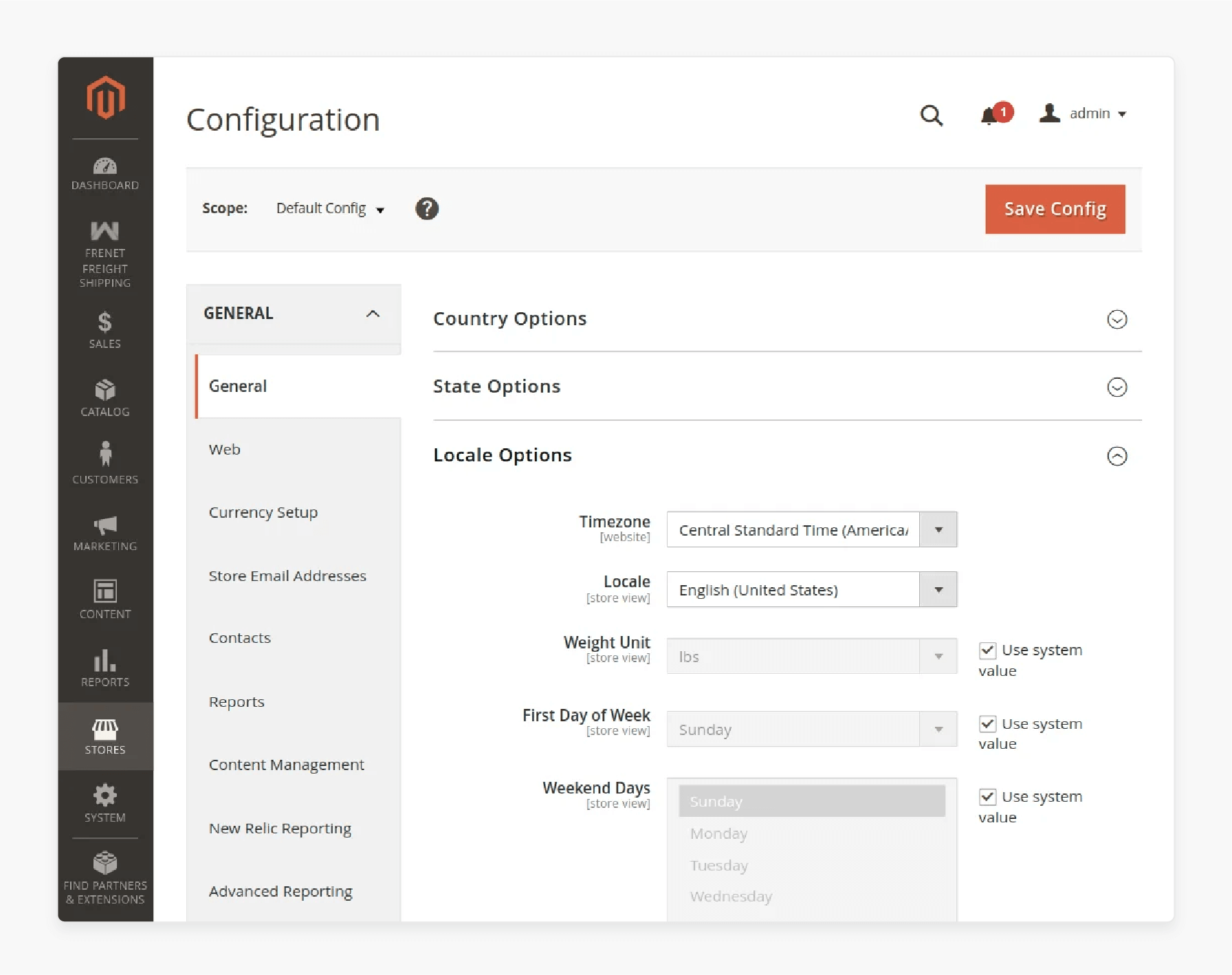Open the Reports sidebar icon
This screenshot has height=975, width=1232.
pos(105,668)
